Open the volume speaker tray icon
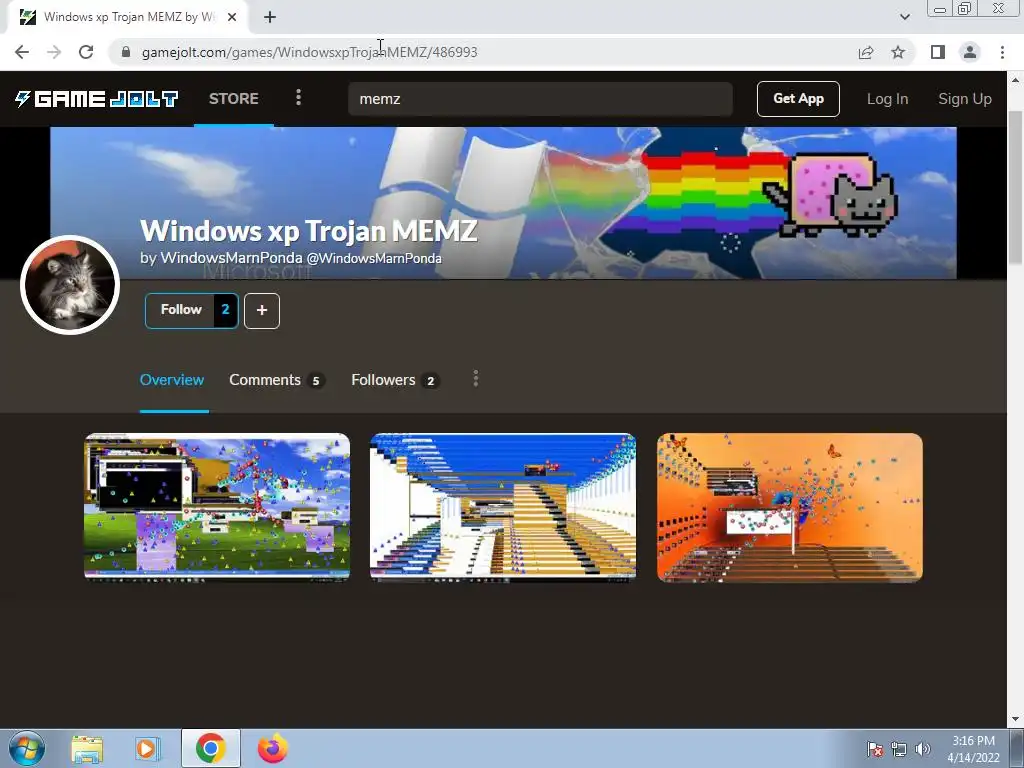 click(x=922, y=749)
